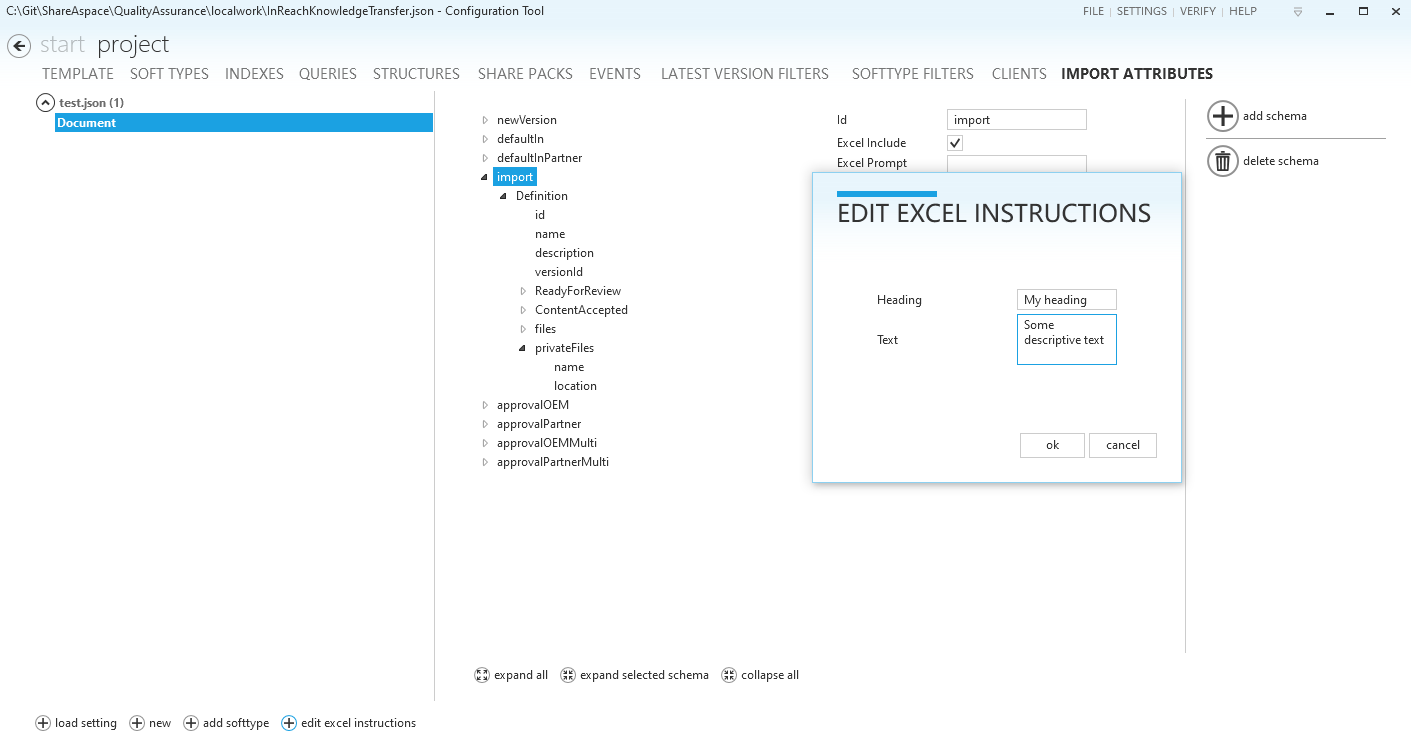Click the back arrow icon

click(19, 46)
